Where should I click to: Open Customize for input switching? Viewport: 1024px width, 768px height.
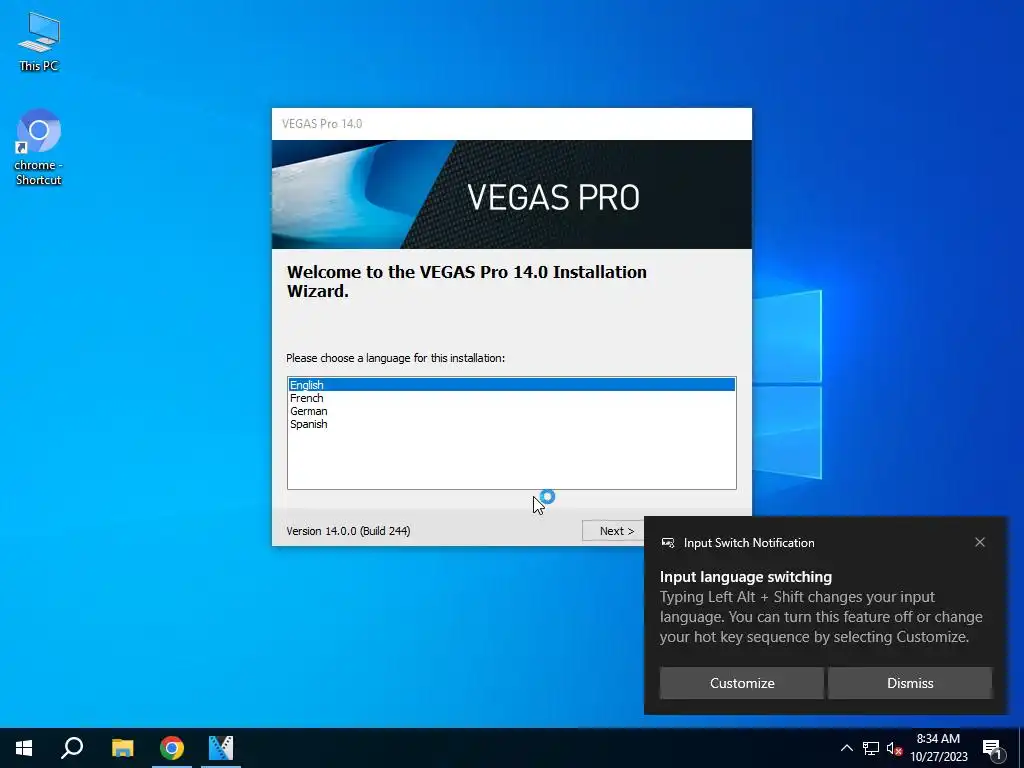(x=742, y=683)
